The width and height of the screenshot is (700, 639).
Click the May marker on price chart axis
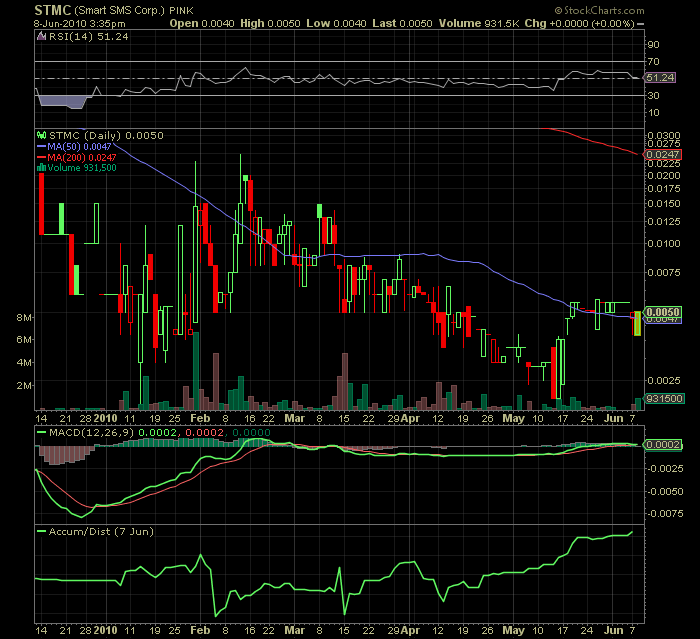tap(513, 416)
